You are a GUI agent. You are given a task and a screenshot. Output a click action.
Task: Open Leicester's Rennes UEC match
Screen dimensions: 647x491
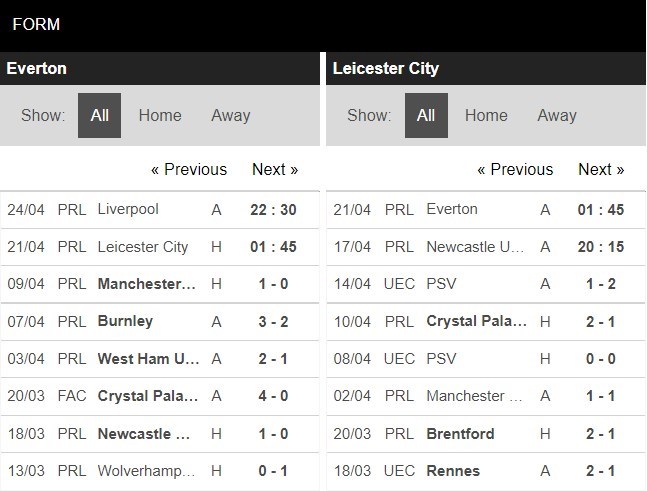point(453,470)
